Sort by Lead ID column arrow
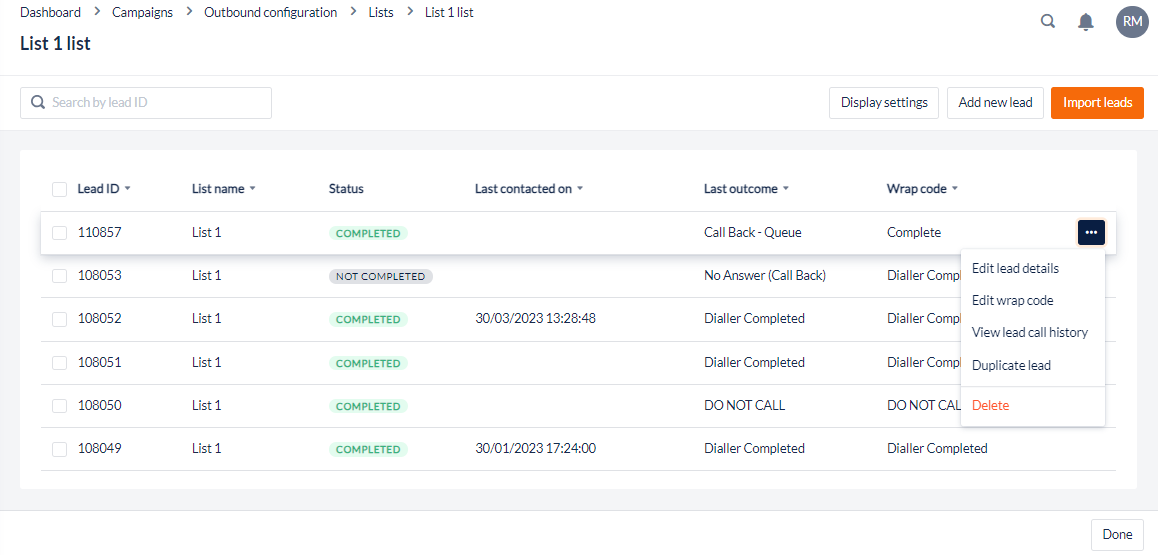The image size is (1158, 555). click(x=127, y=189)
